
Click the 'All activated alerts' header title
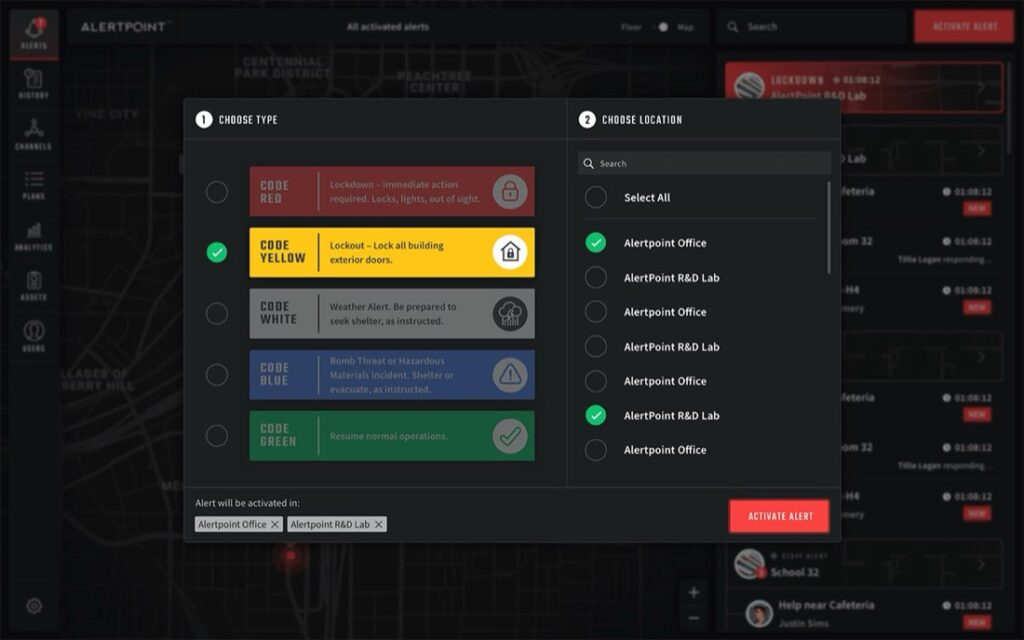click(388, 27)
